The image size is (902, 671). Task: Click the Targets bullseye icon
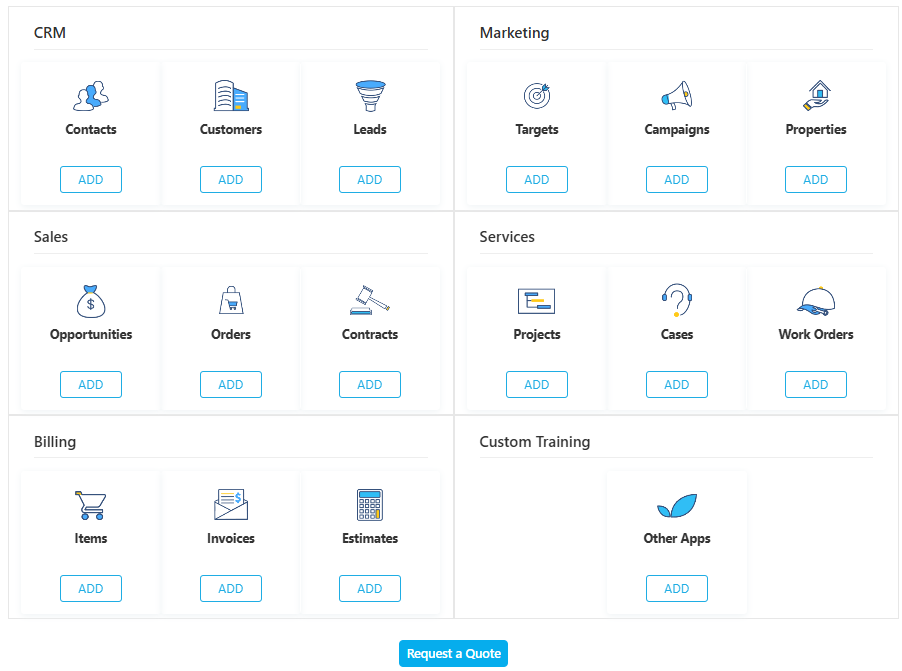coord(537,96)
